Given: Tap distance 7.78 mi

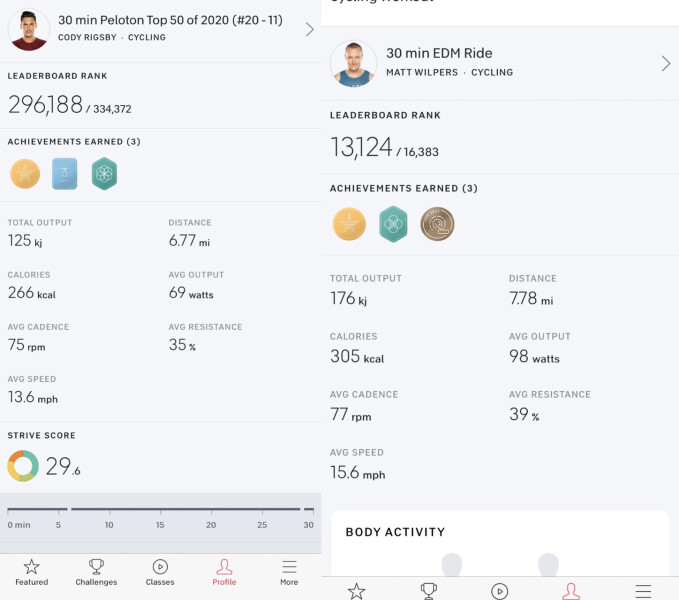Looking at the screenshot, I should click(x=531, y=298).
